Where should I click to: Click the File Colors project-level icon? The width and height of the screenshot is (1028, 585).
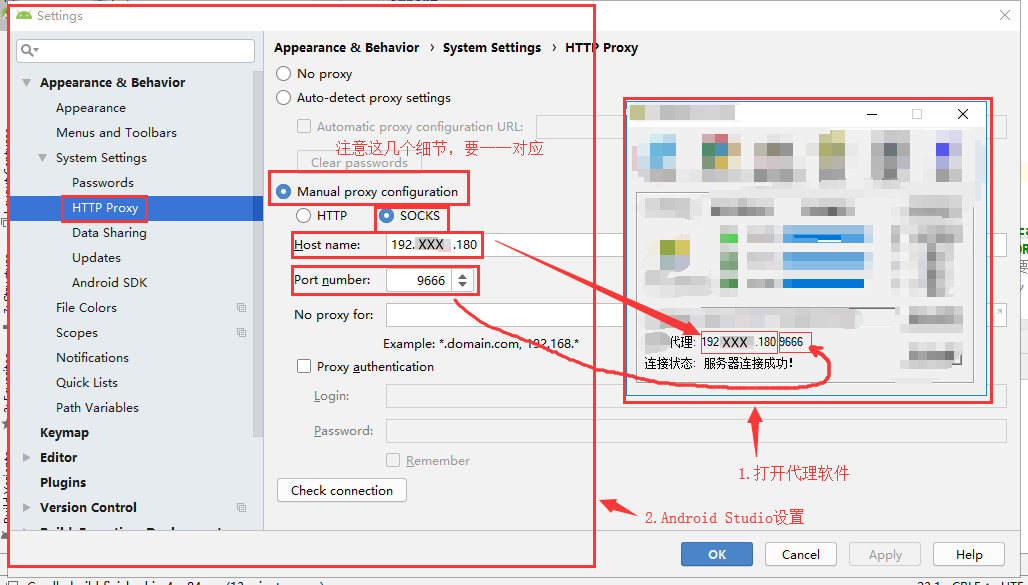click(x=241, y=307)
